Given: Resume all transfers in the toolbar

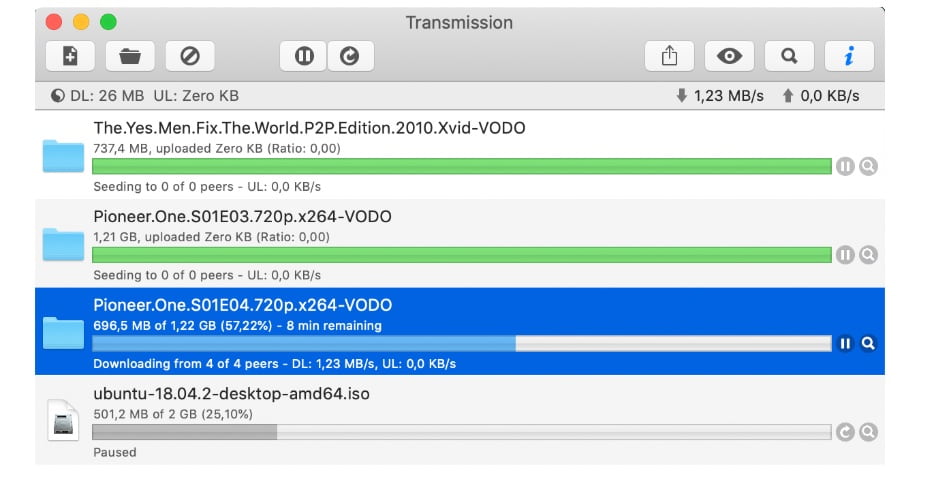Looking at the screenshot, I should coord(350,56).
